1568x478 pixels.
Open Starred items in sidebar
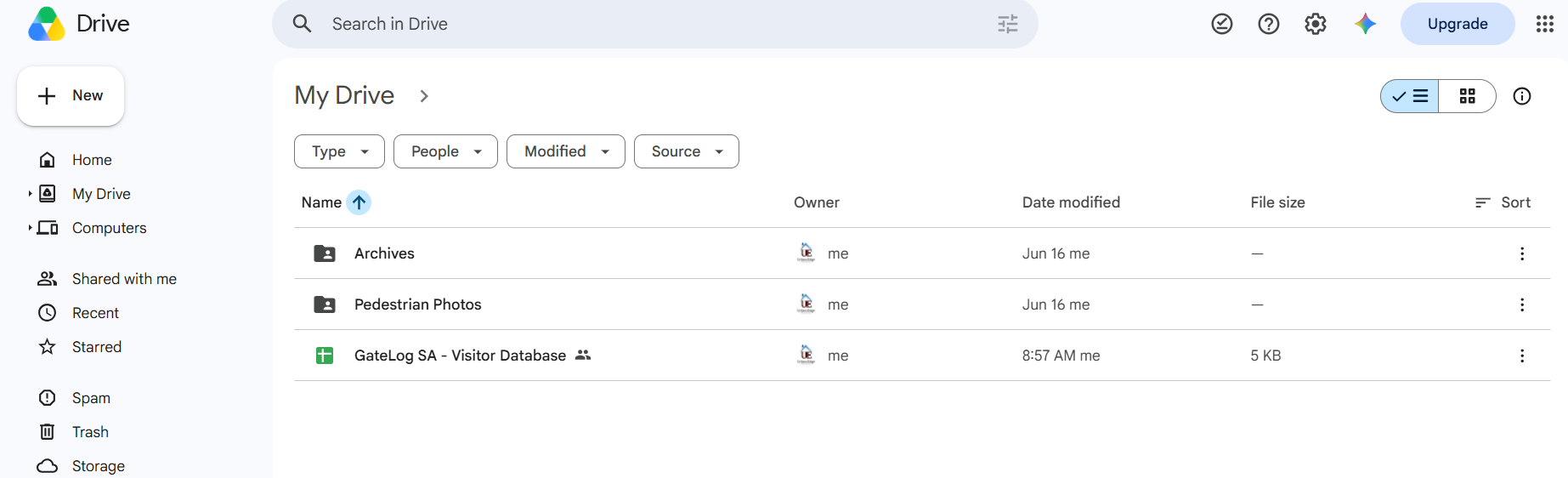coord(97,347)
